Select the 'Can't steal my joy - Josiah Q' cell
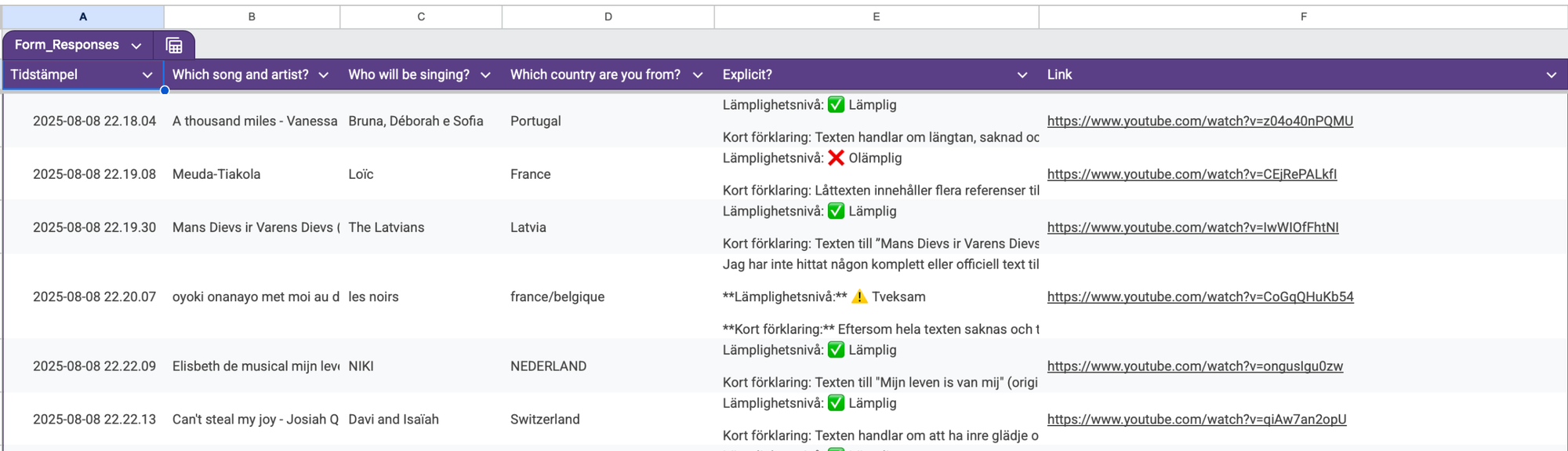The width and height of the screenshot is (1568, 451). pos(252,420)
